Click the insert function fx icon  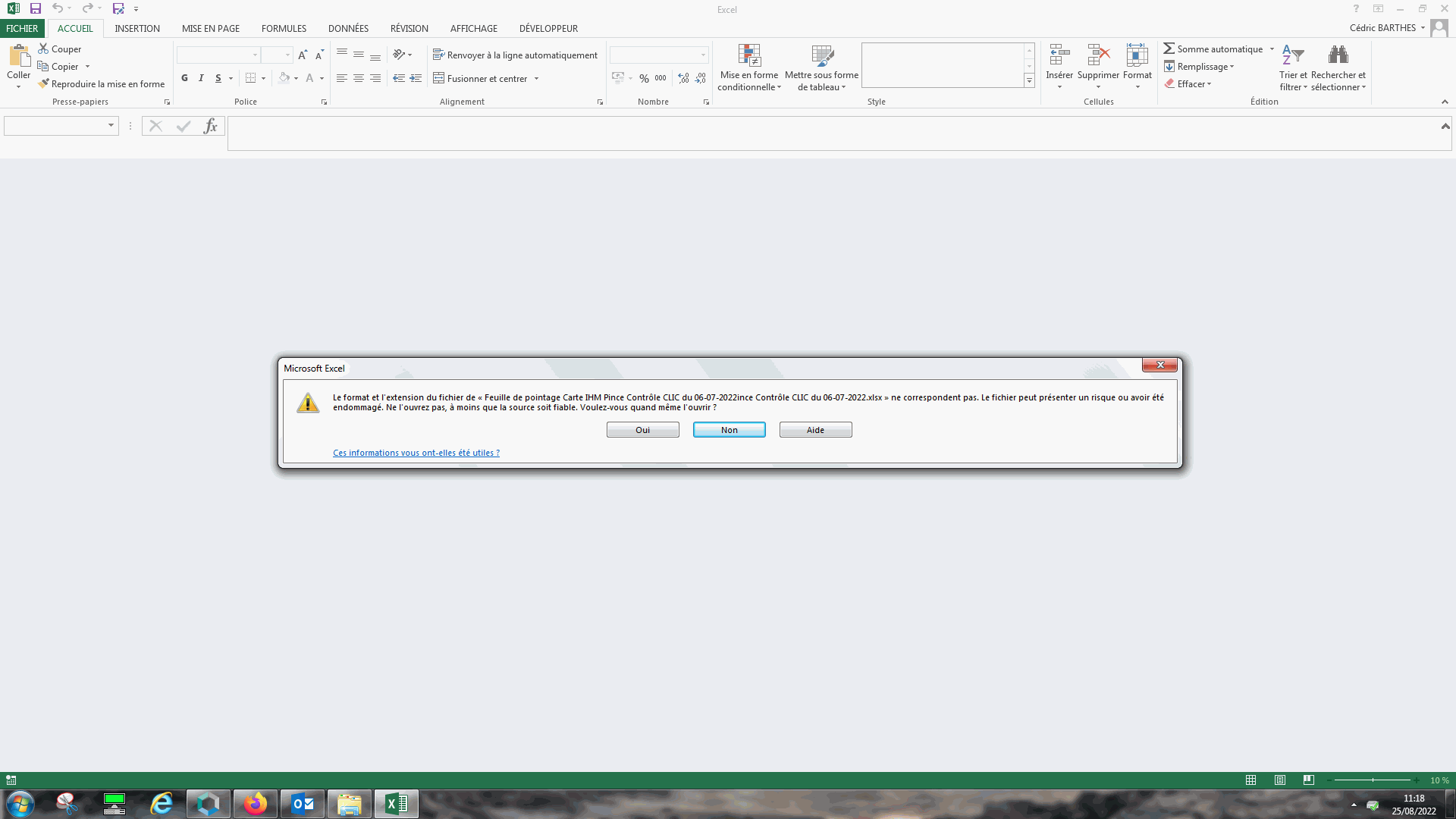210,126
